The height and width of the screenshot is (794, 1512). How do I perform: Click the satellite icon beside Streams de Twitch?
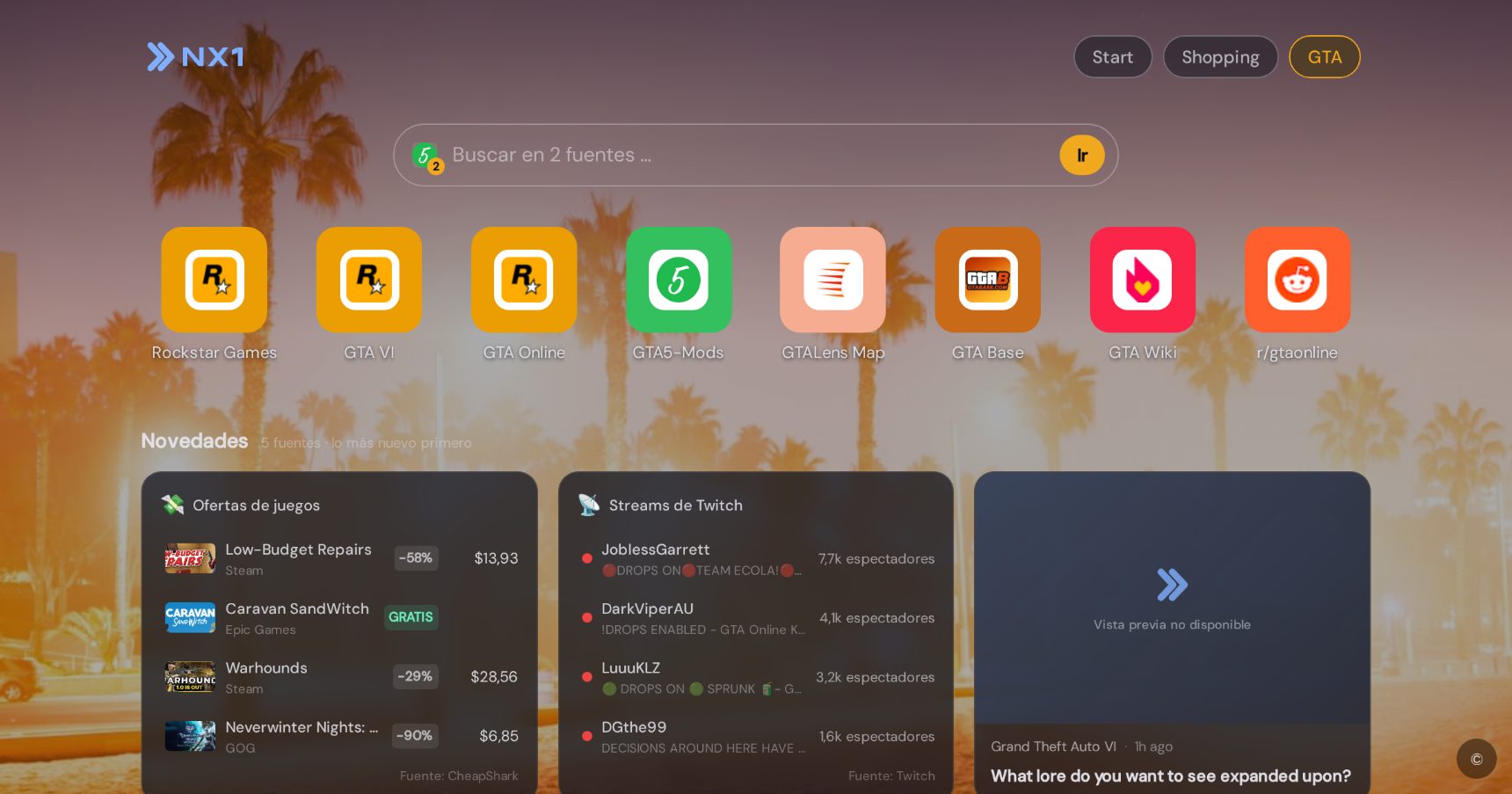tap(588, 505)
